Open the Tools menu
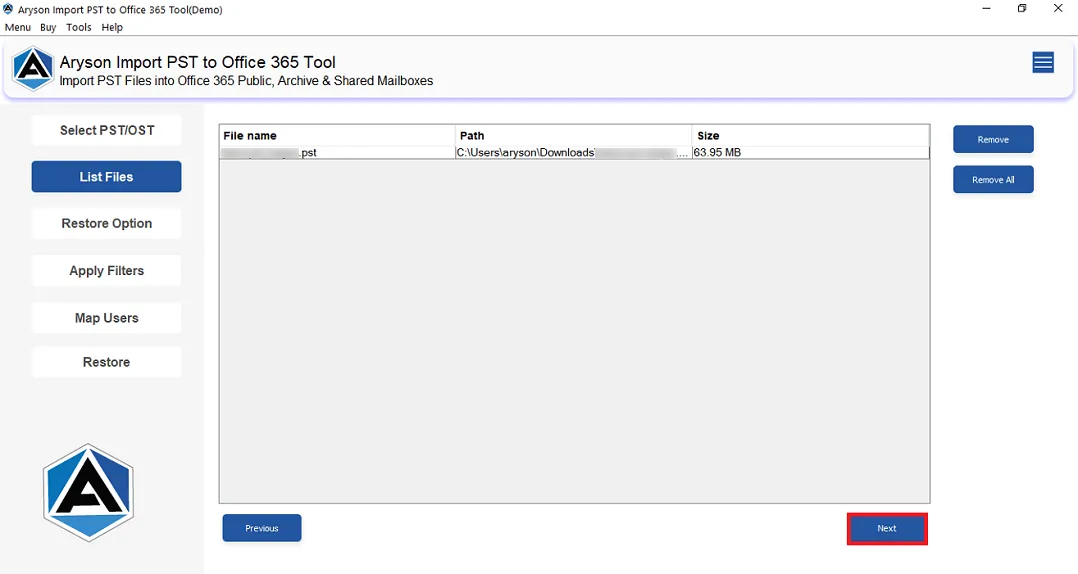The image size is (1078, 574). click(x=78, y=27)
